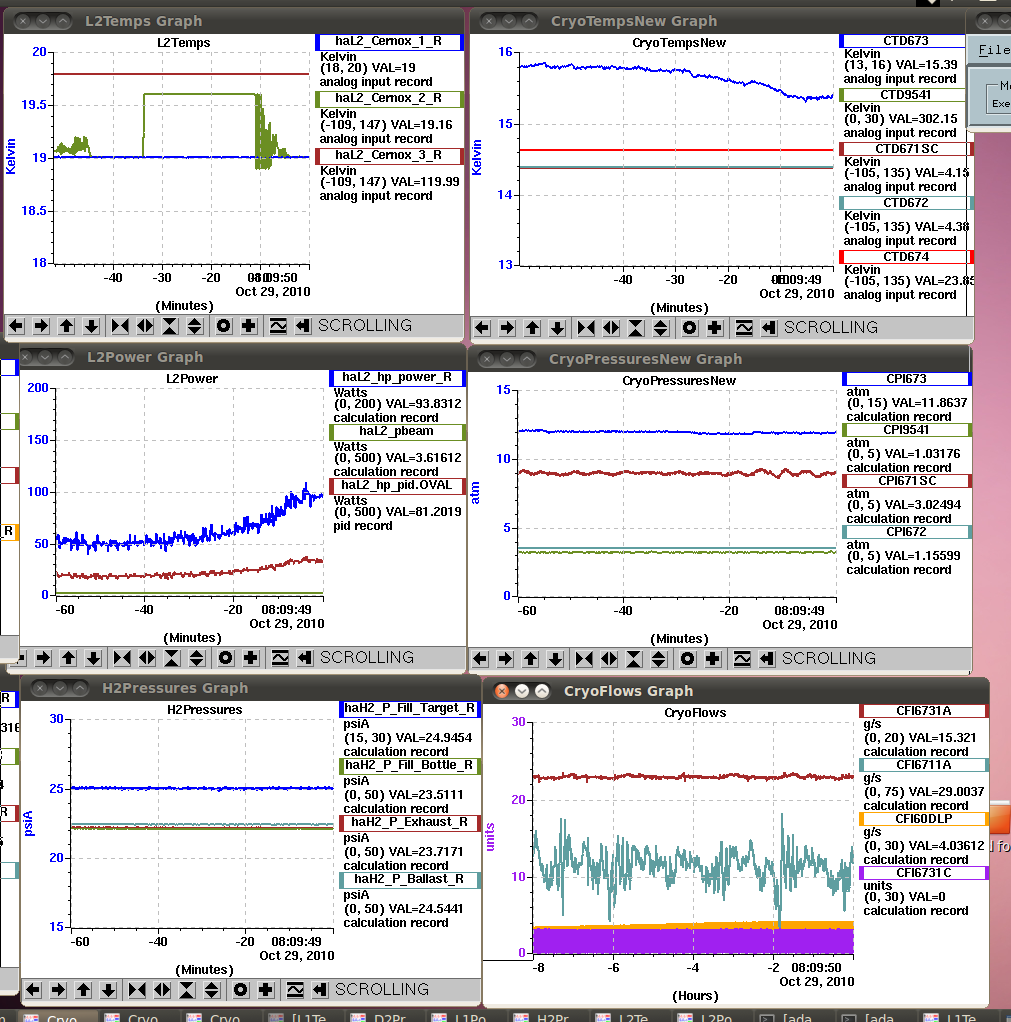Compress time axis in CryoTempsNew Graph toolbar

(586, 328)
